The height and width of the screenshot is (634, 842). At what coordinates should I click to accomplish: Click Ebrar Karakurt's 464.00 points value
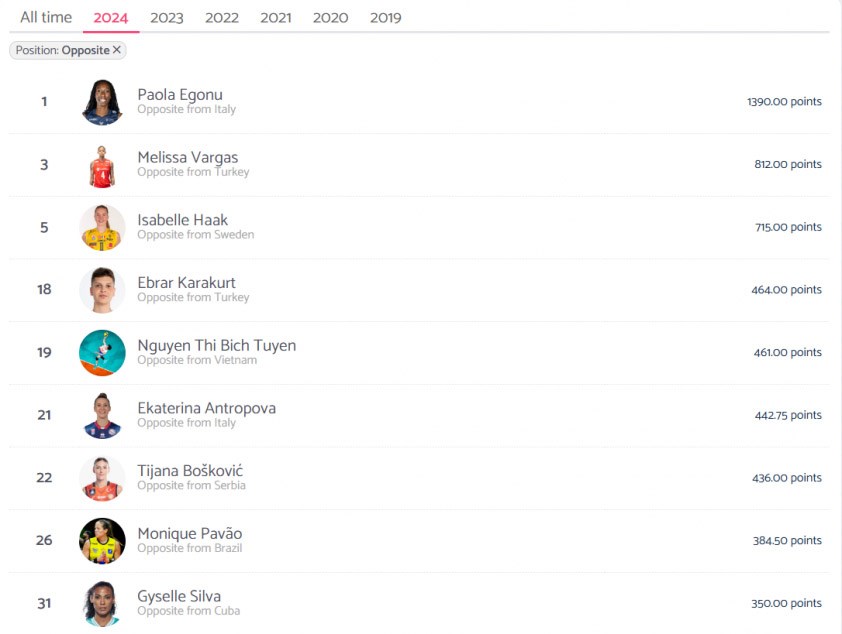[x=786, y=290]
